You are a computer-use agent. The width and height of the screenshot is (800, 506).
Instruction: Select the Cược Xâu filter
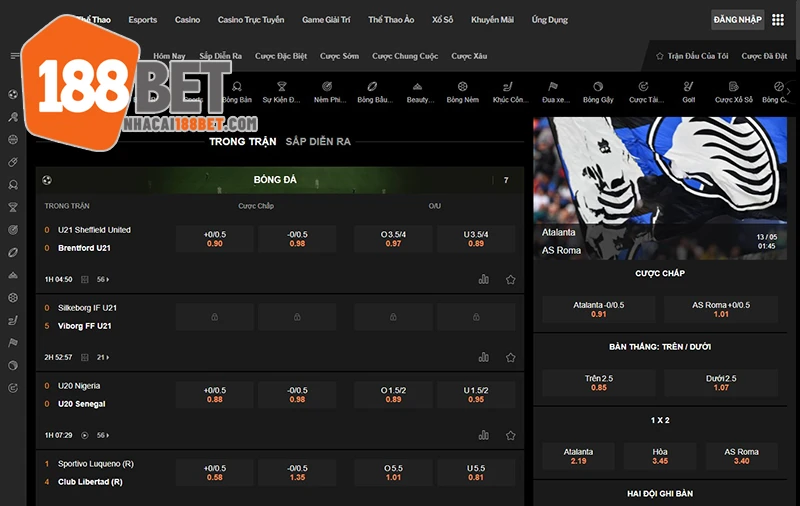(x=469, y=56)
